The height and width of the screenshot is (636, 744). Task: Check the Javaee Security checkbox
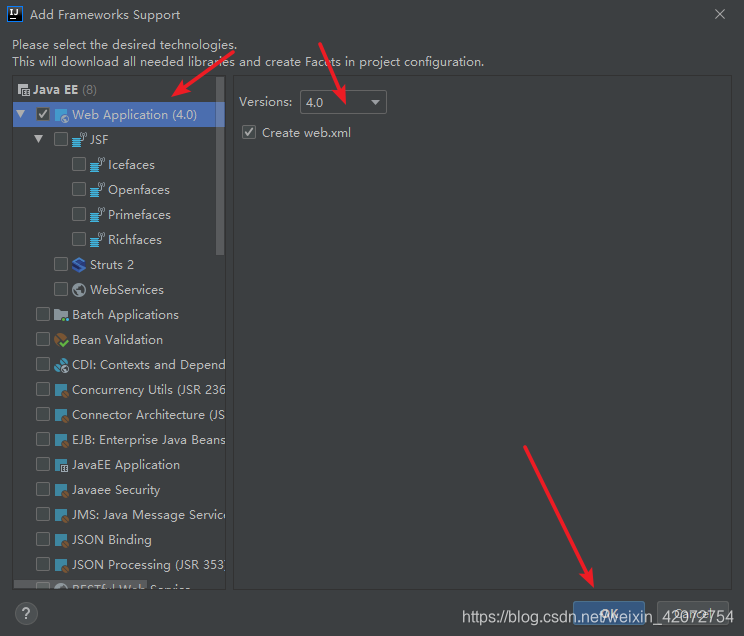coord(43,489)
